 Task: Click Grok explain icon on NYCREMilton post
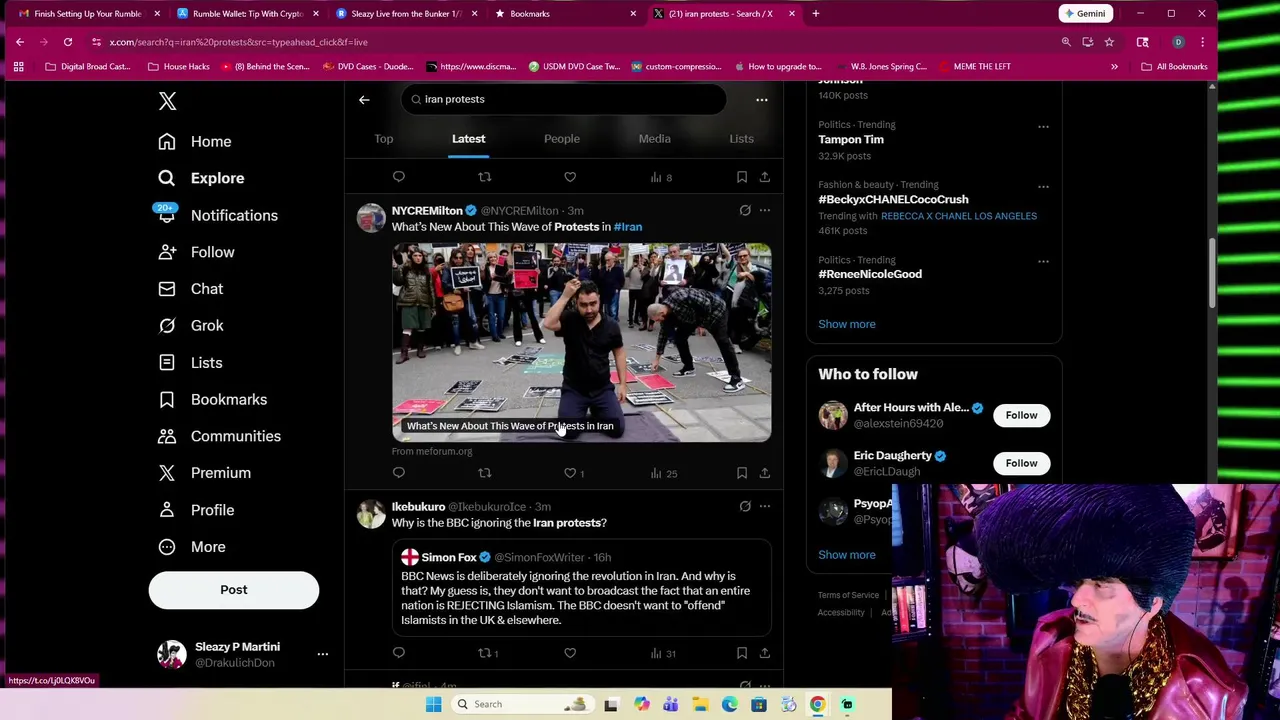pos(745,211)
